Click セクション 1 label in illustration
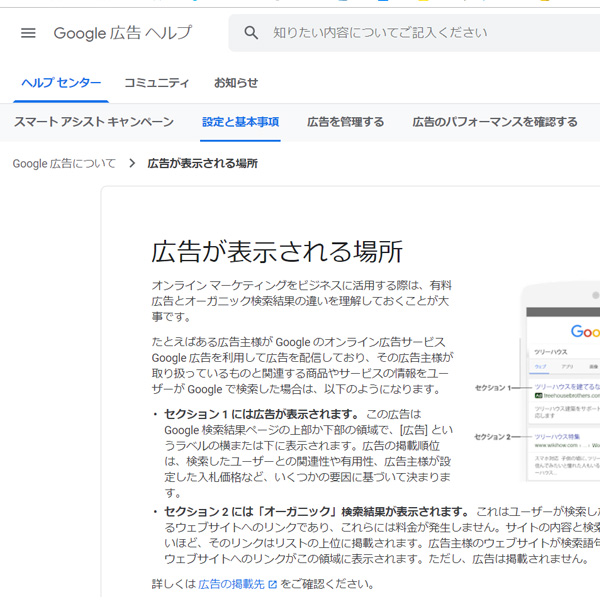Screen dimensions: 600x600 [x=493, y=388]
